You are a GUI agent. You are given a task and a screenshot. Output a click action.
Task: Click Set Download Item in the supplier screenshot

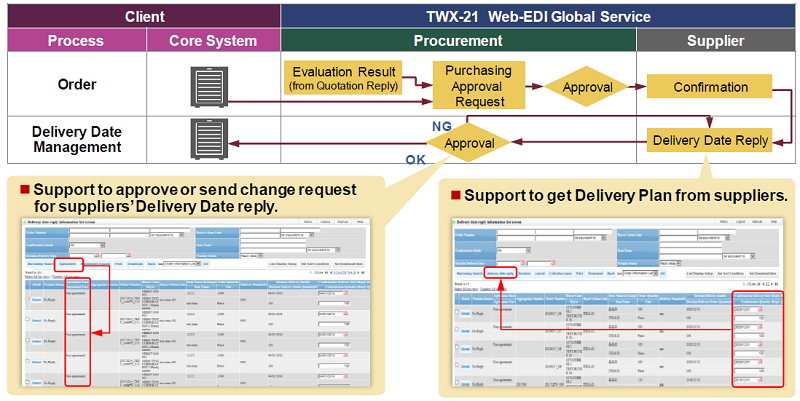pos(763,273)
